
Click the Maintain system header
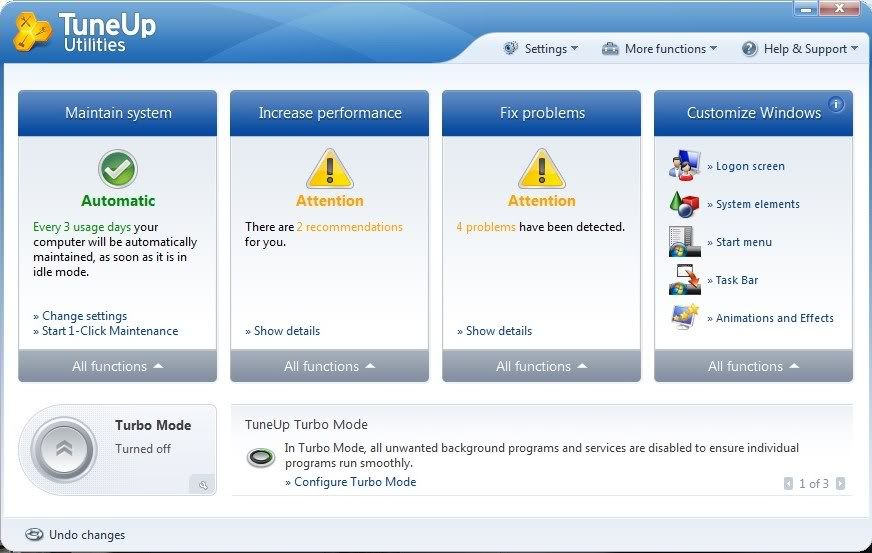click(117, 113)
